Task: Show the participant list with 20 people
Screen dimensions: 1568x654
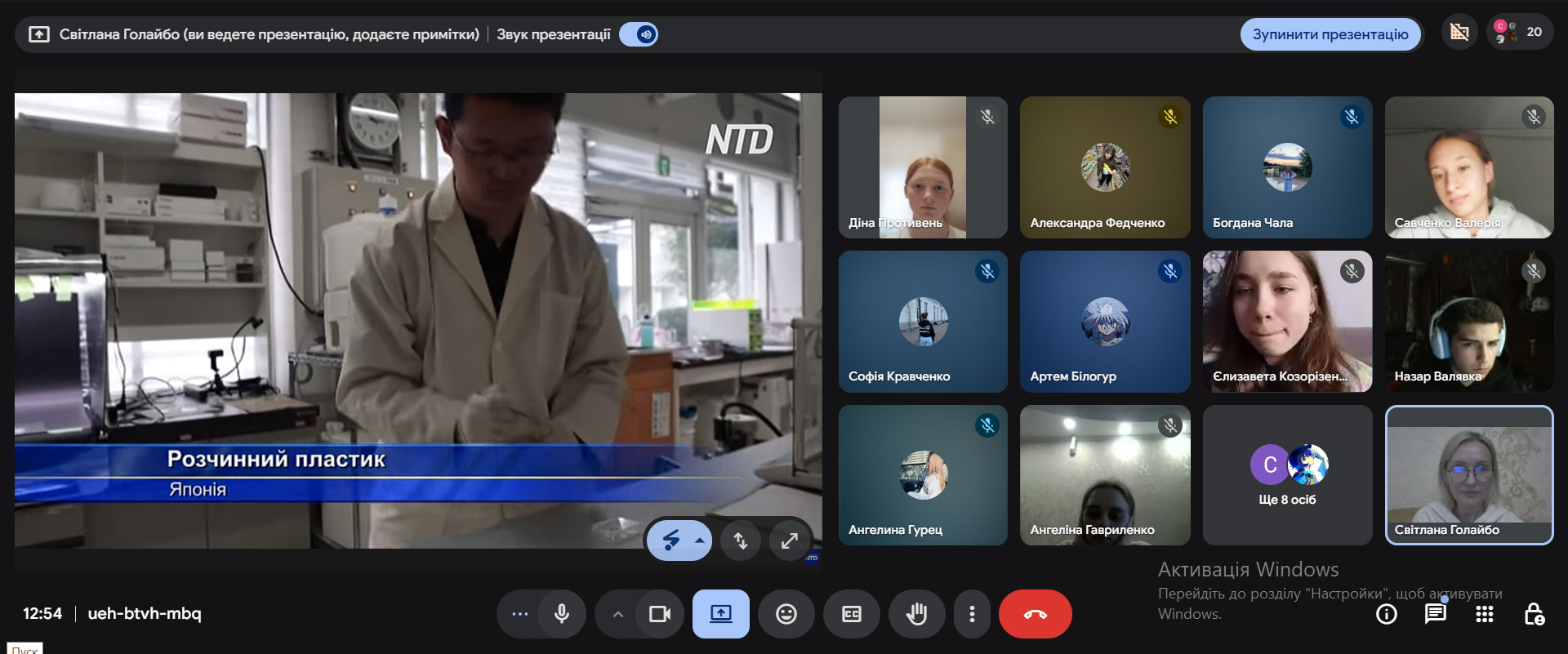Action: pos(1520,33)
